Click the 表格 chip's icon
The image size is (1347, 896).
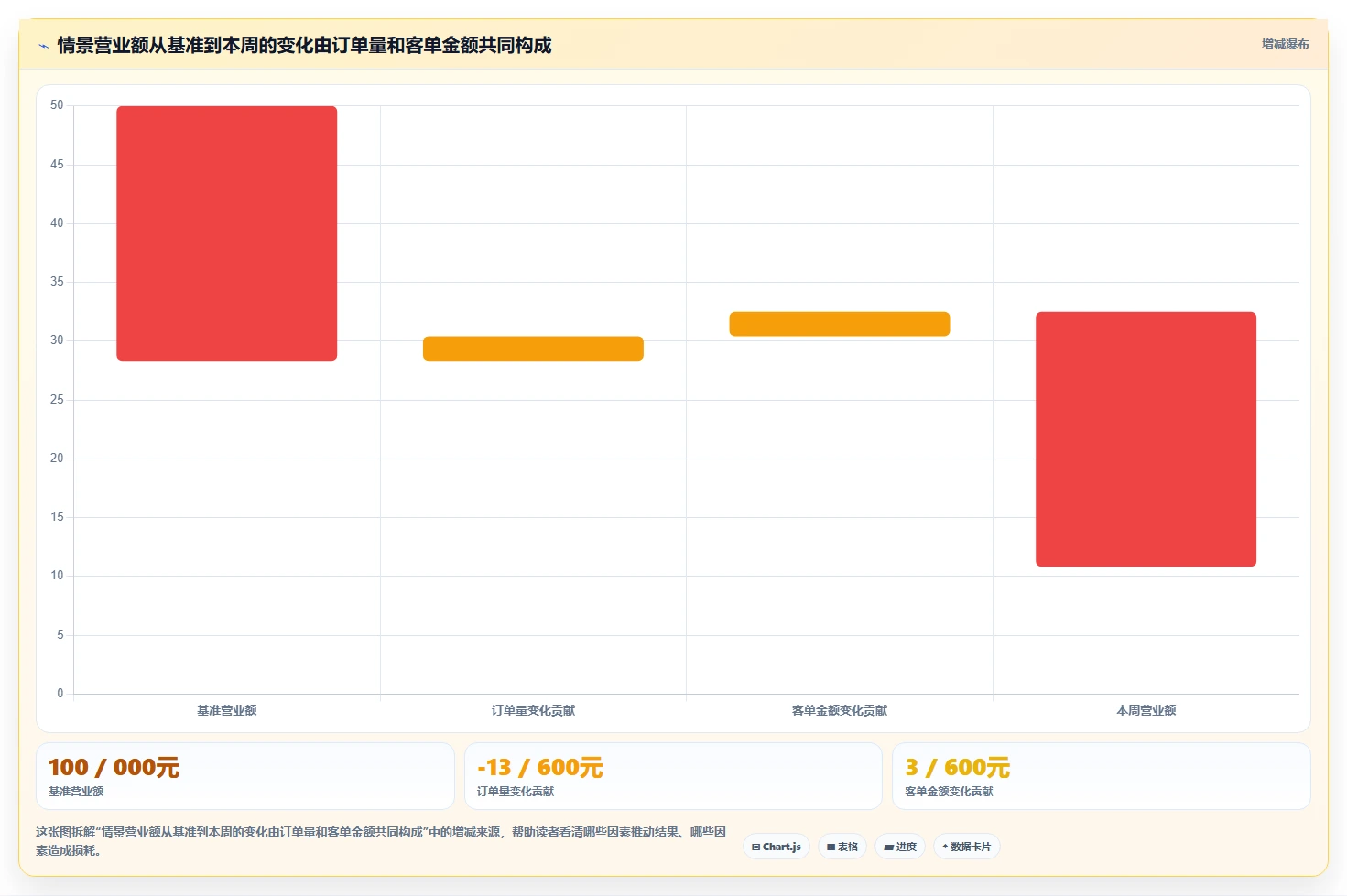(831, 847)
